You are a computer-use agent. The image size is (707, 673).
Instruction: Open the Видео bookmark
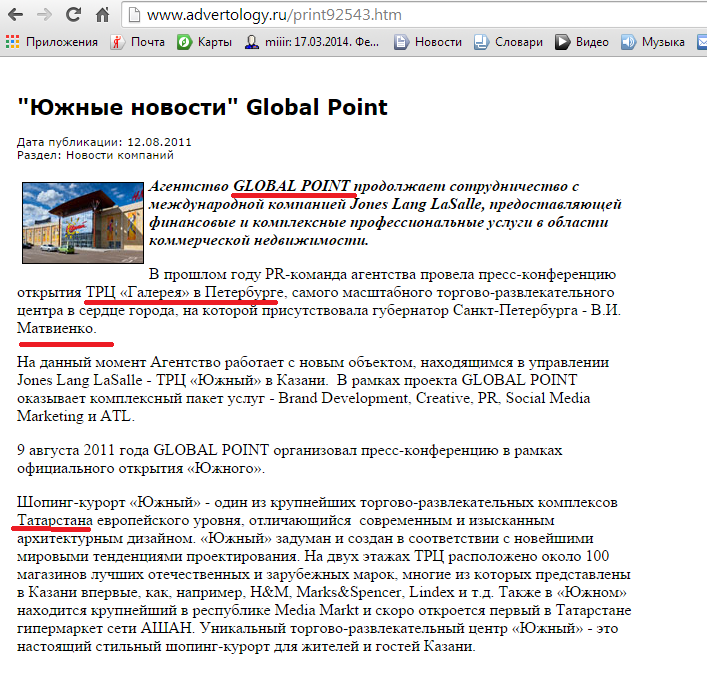coord(582,42)
